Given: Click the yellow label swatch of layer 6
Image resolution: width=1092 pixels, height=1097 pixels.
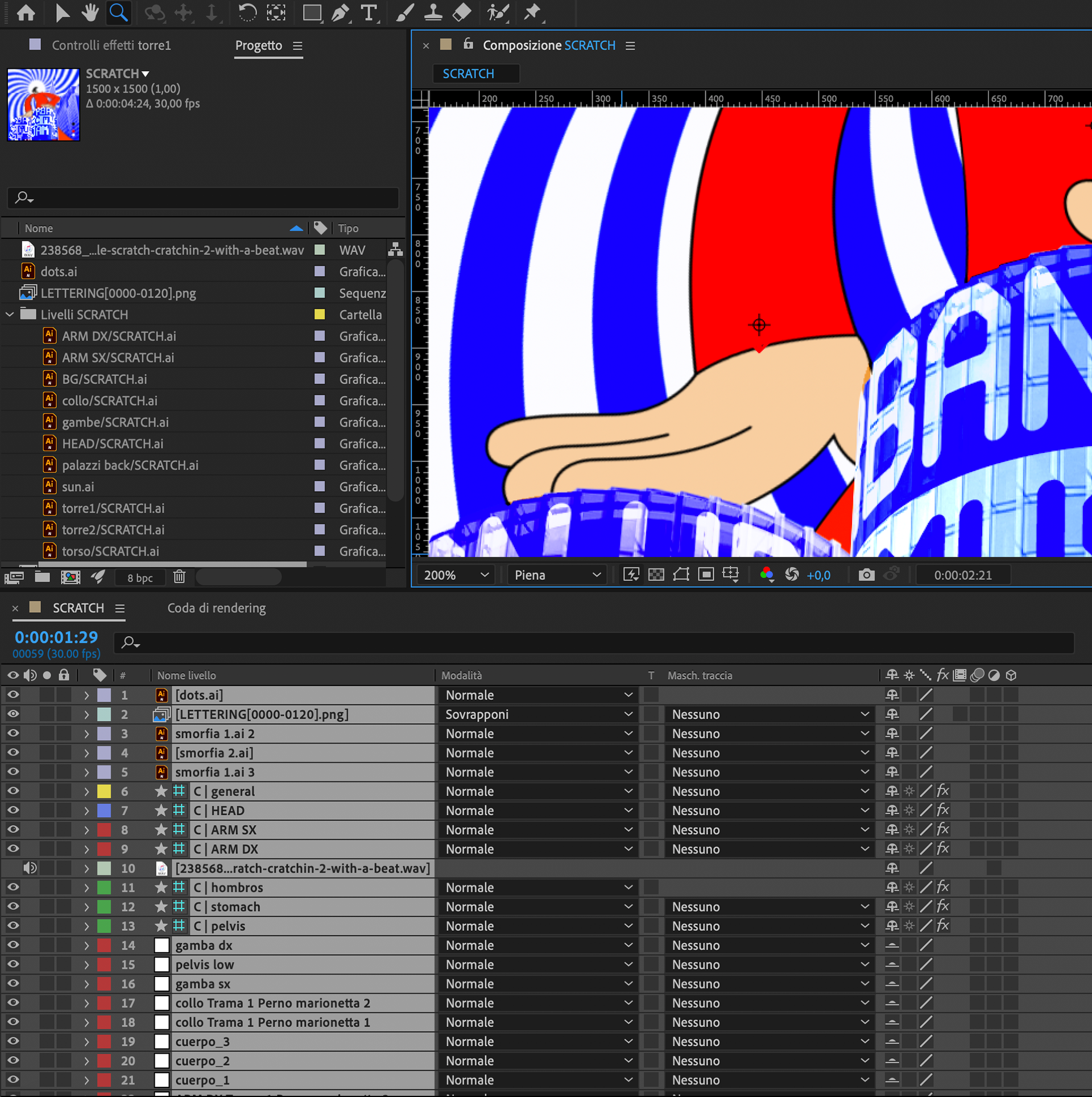Looking at the screenshot, I should (104, 791).
